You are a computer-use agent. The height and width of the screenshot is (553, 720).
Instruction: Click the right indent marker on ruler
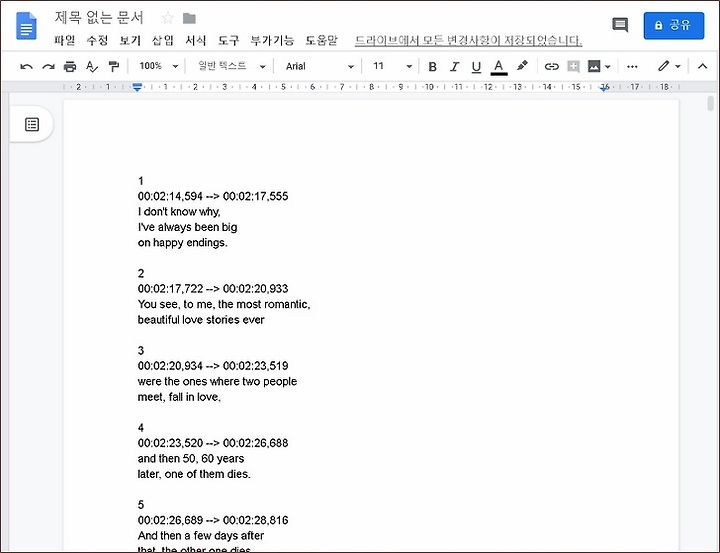click(605, 87)
